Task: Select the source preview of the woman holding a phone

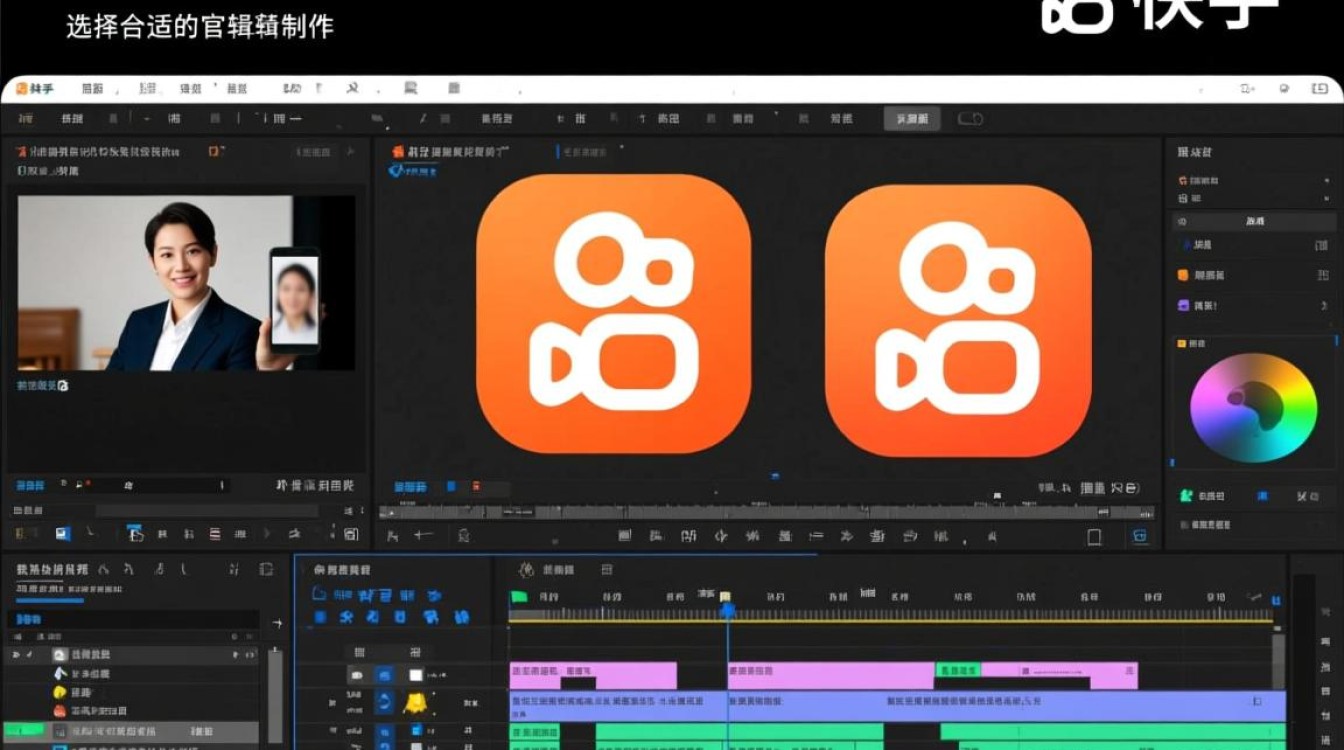Action: click(186, 283)
